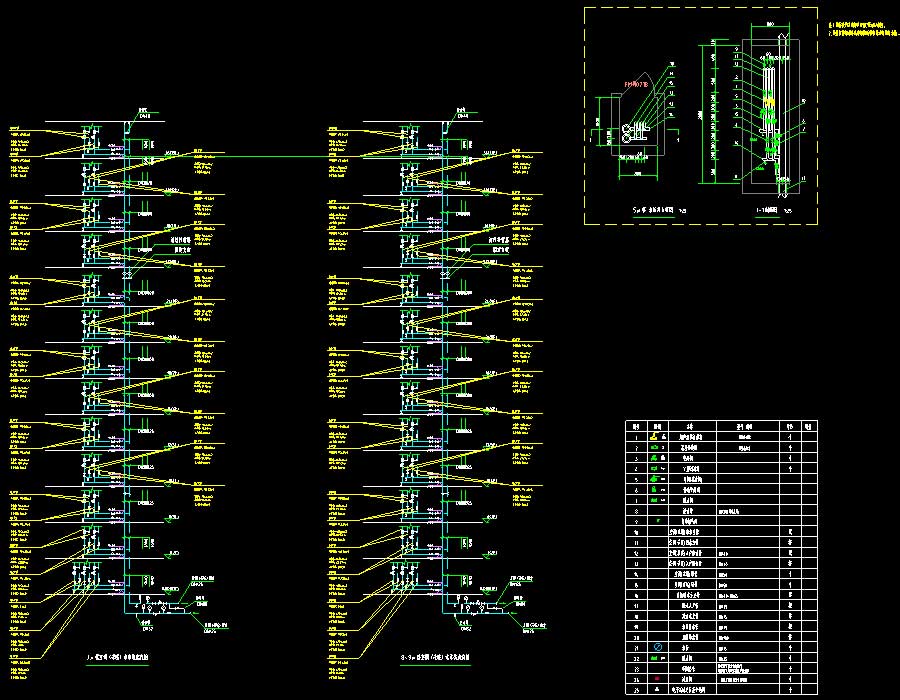Select the cyan vertical main pipe in left riser
Screen dimensions: 900x700
pos(125,367)
